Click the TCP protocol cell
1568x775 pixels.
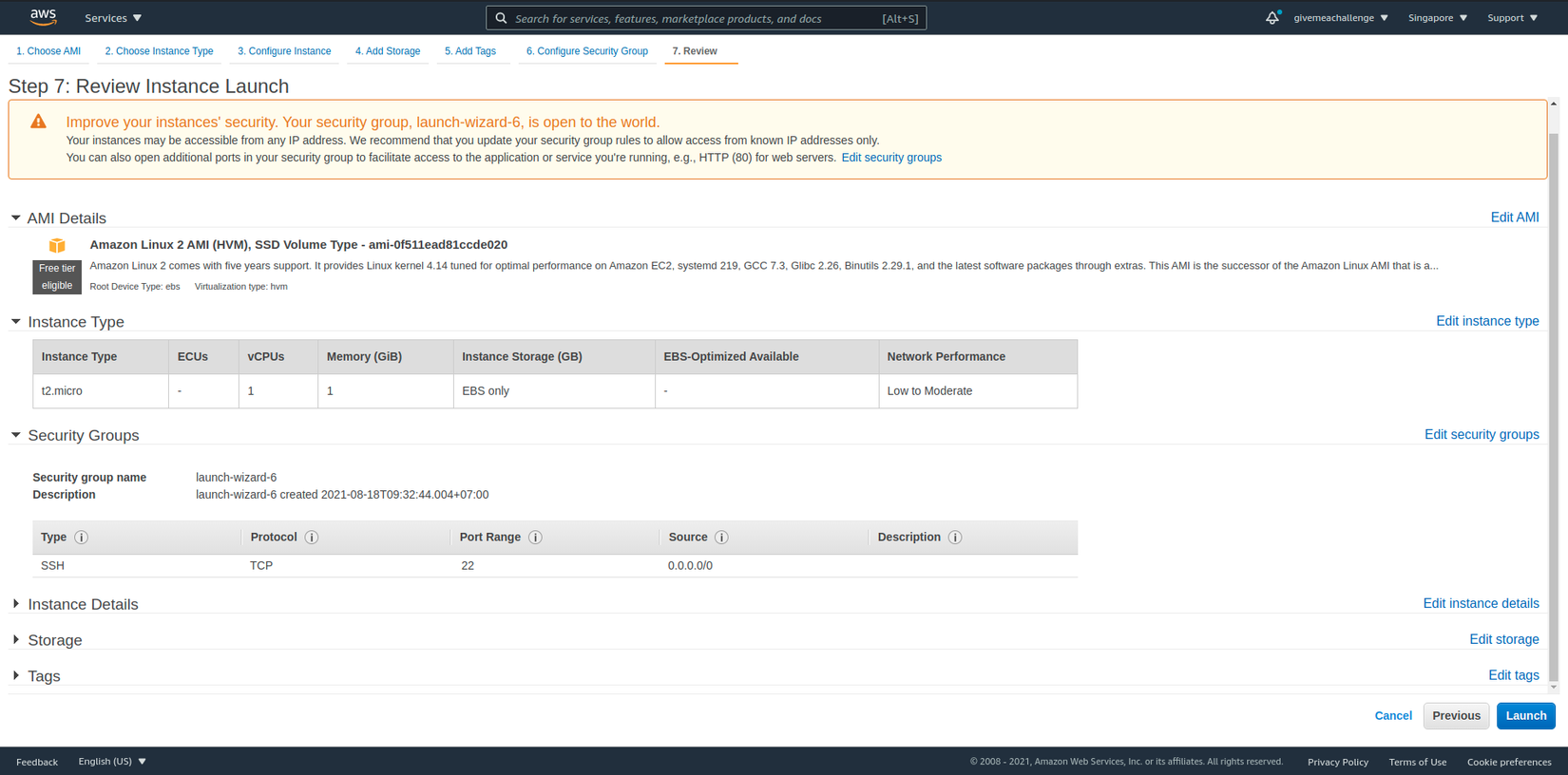pos(261,566)
